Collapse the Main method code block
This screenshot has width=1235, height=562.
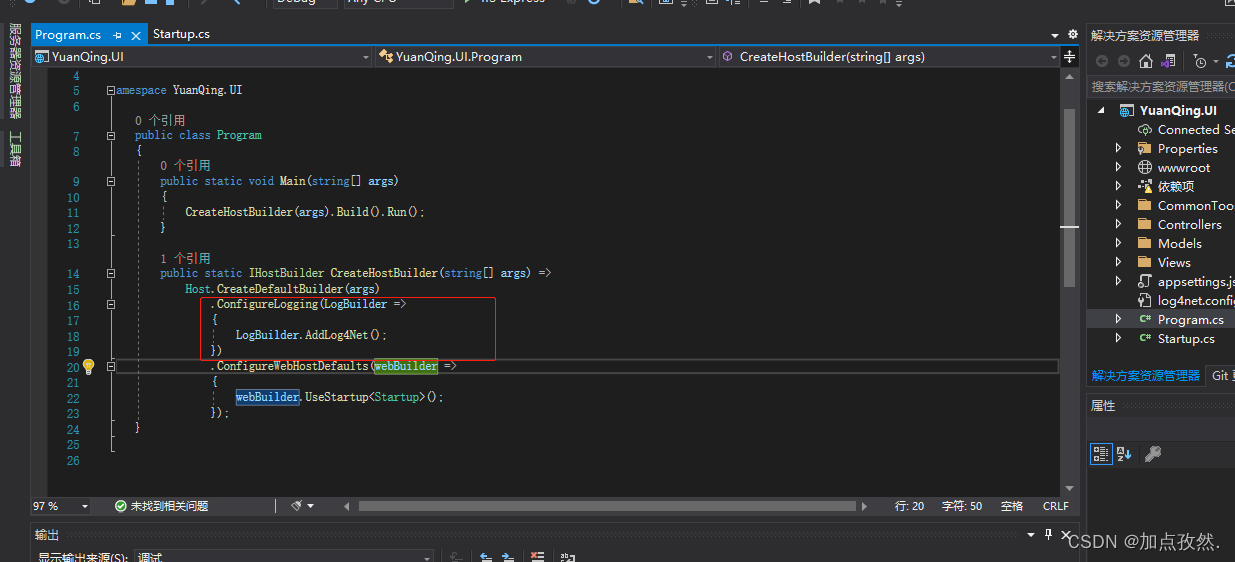click(x=111, y=181)
